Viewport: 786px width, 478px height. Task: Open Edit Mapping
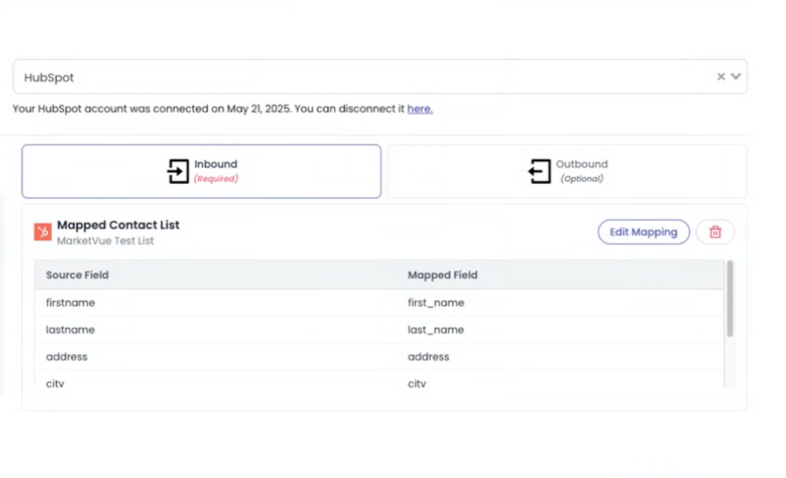(644, 232)
